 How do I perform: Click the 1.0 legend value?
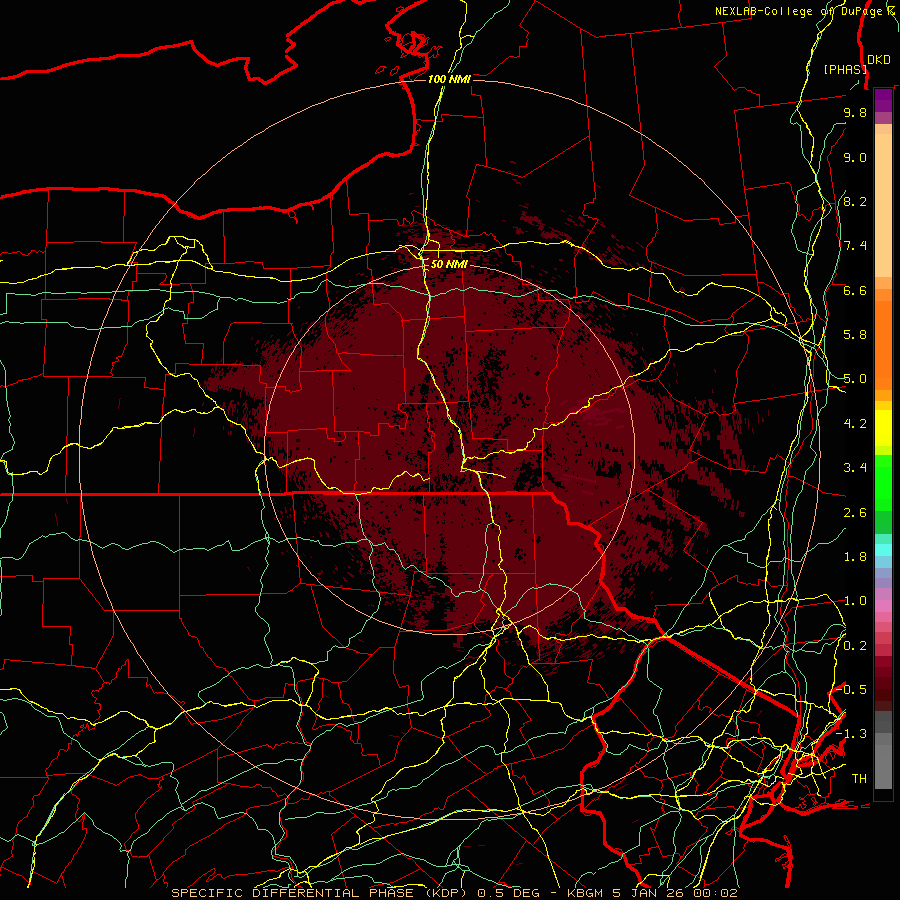(x=855, y=602)
